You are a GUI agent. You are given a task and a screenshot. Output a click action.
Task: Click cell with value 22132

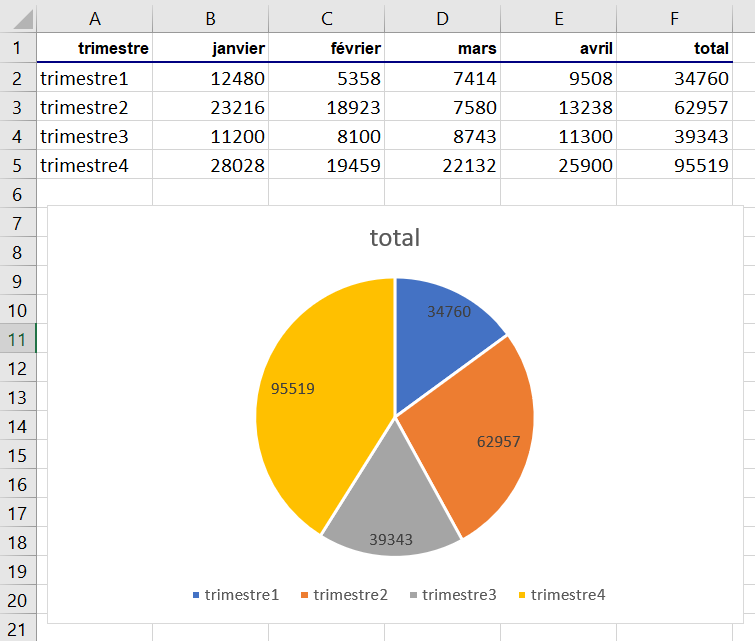[x=442, y=165]
